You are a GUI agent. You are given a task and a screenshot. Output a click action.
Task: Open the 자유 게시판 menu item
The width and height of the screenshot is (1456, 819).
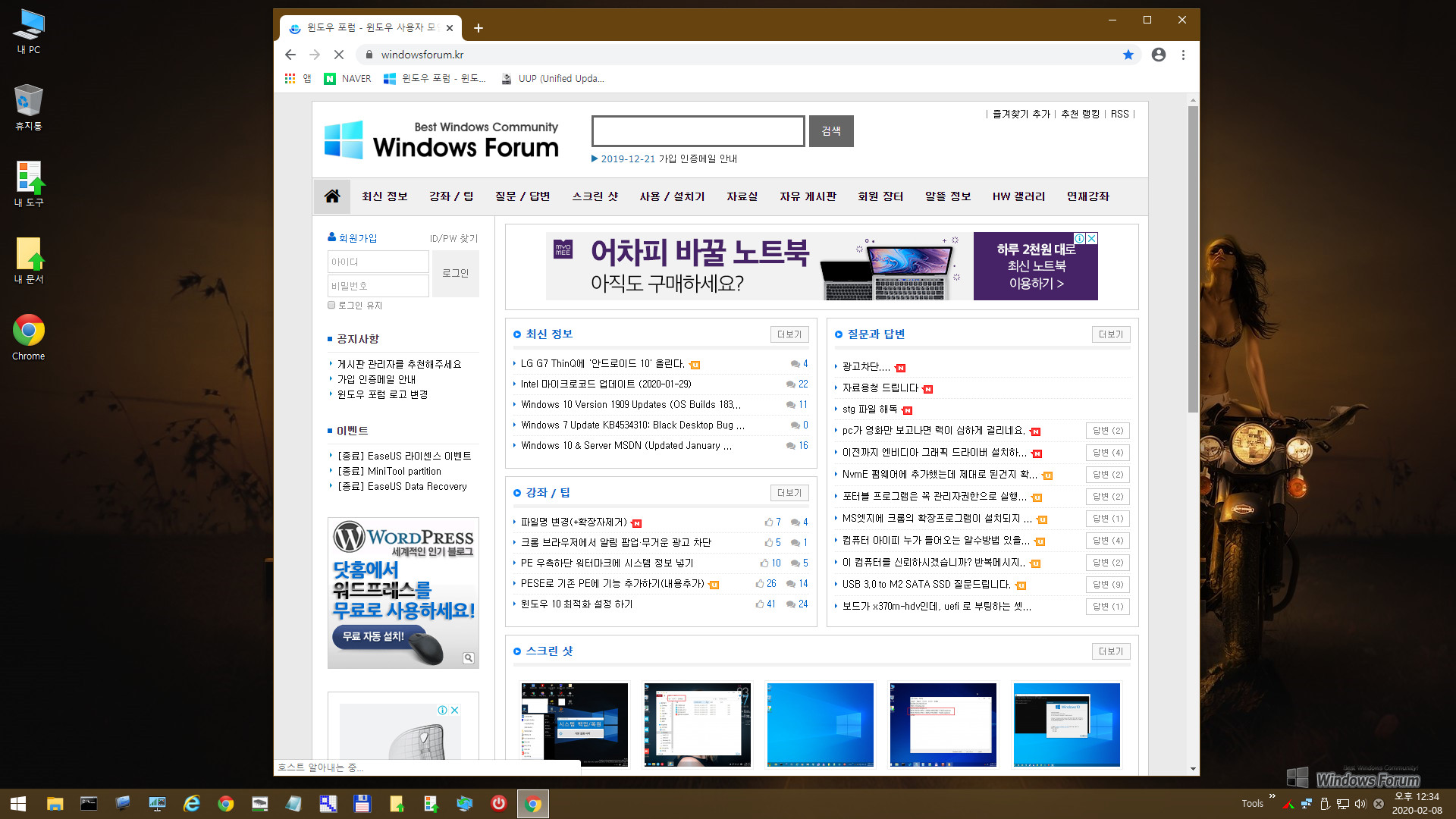pos(808,196)
